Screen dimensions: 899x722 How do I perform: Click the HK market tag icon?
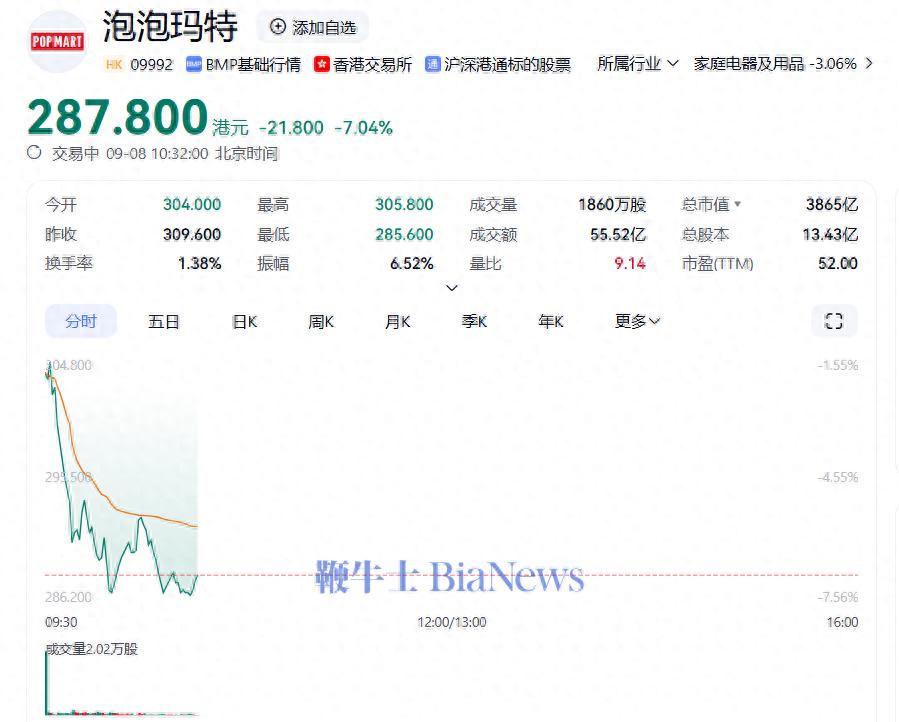point(113,64)
